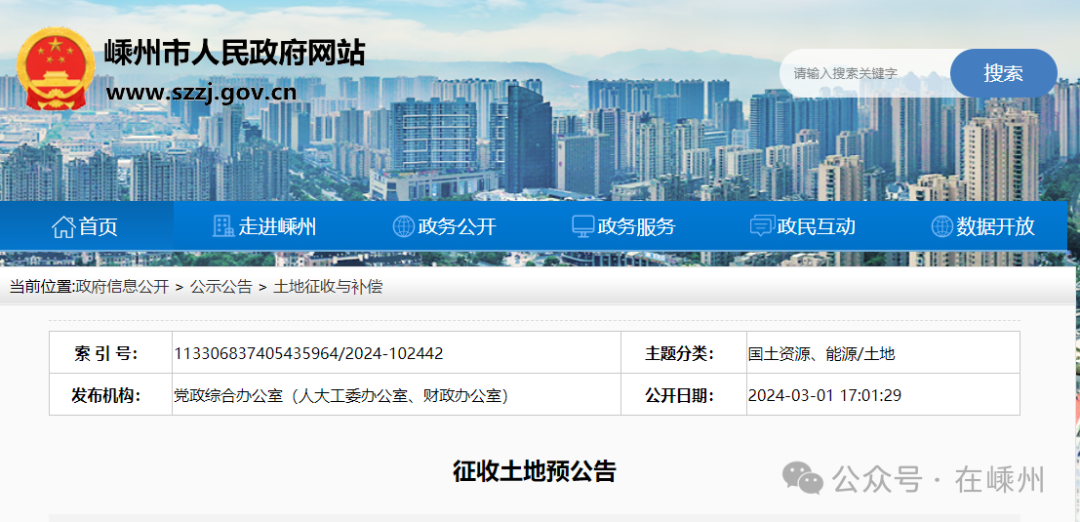Click the 征收土地预公告 heading

pyautogui.click(x=534, y=472)
